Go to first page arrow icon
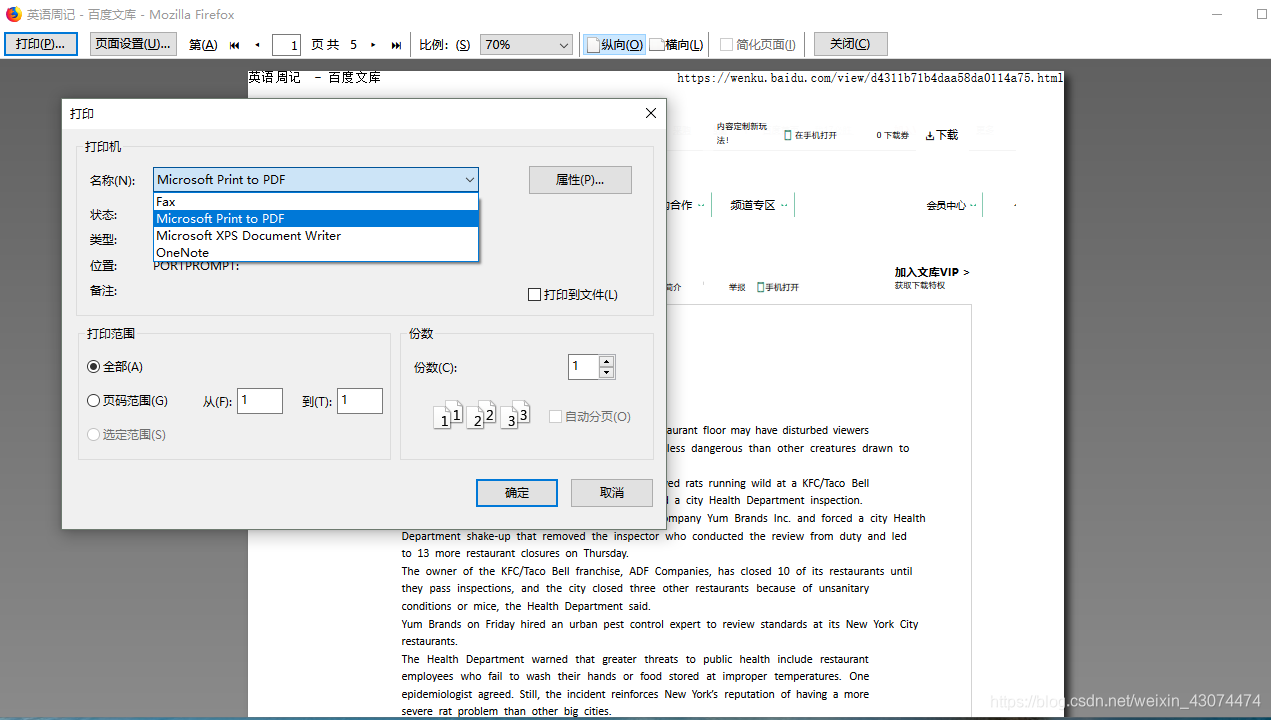This screenshot has height=720, width=1271. point(235,45)
